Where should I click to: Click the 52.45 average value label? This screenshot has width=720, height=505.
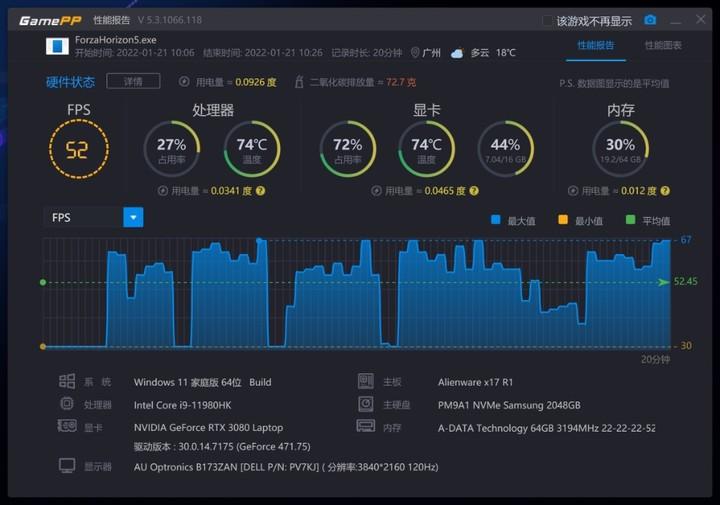coord(685,281)
